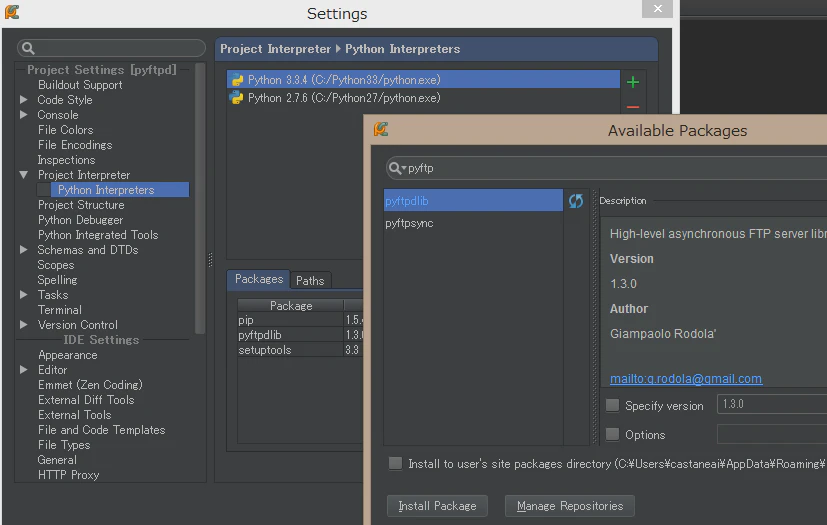This screenshot has height=525, width=827.
Task: Open Inspections settings
Action: [66, 159]
